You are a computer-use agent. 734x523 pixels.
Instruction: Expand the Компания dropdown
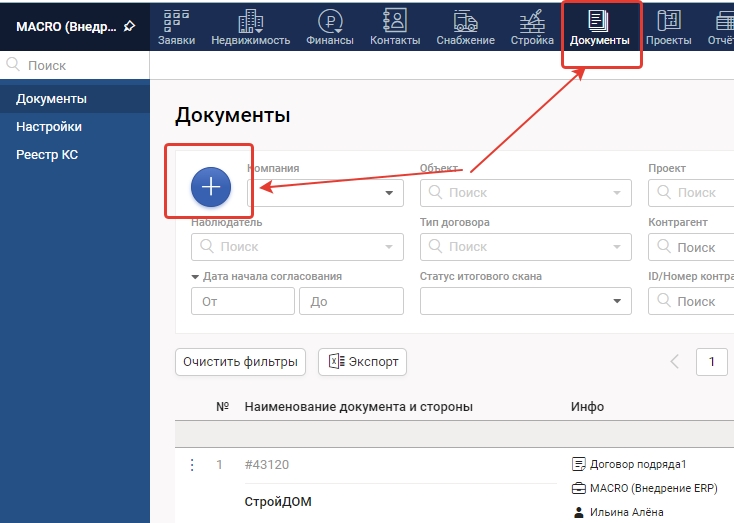point(389,193)
